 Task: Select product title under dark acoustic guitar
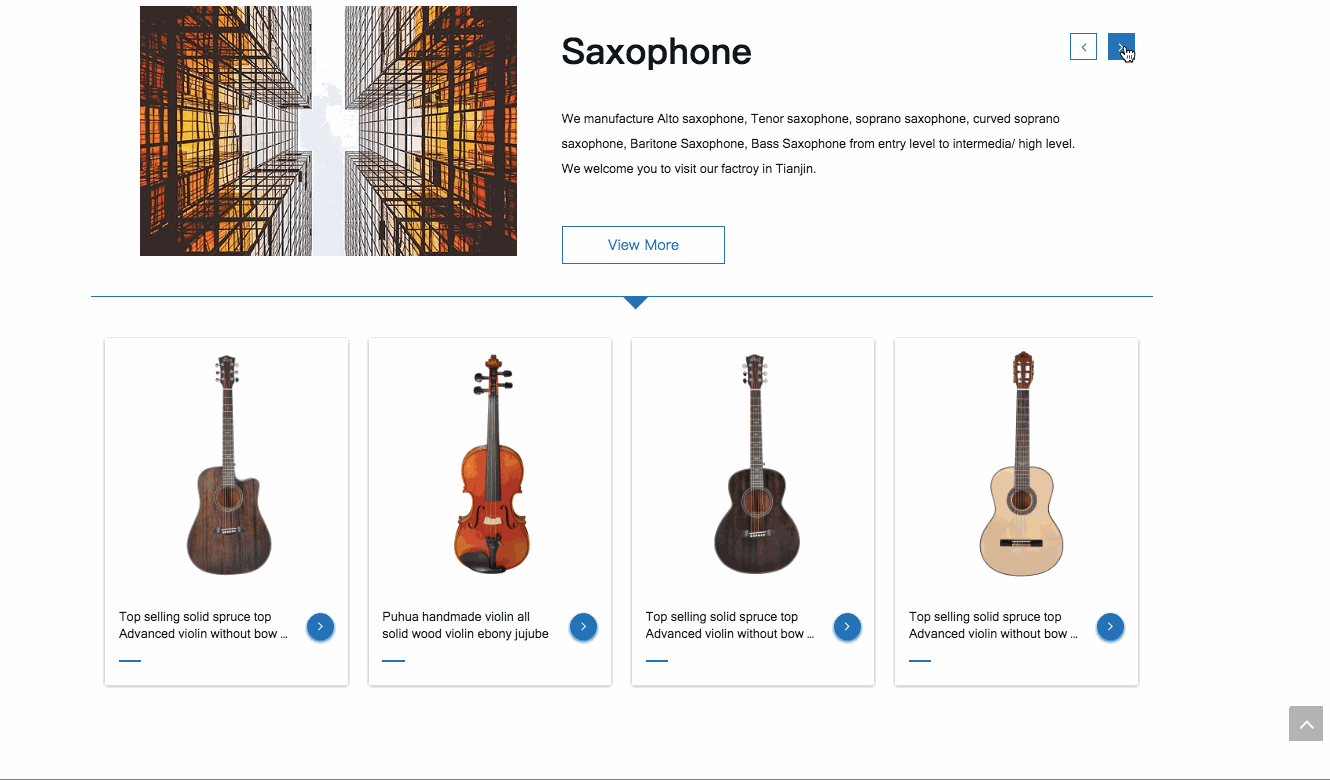coord(729,625)
